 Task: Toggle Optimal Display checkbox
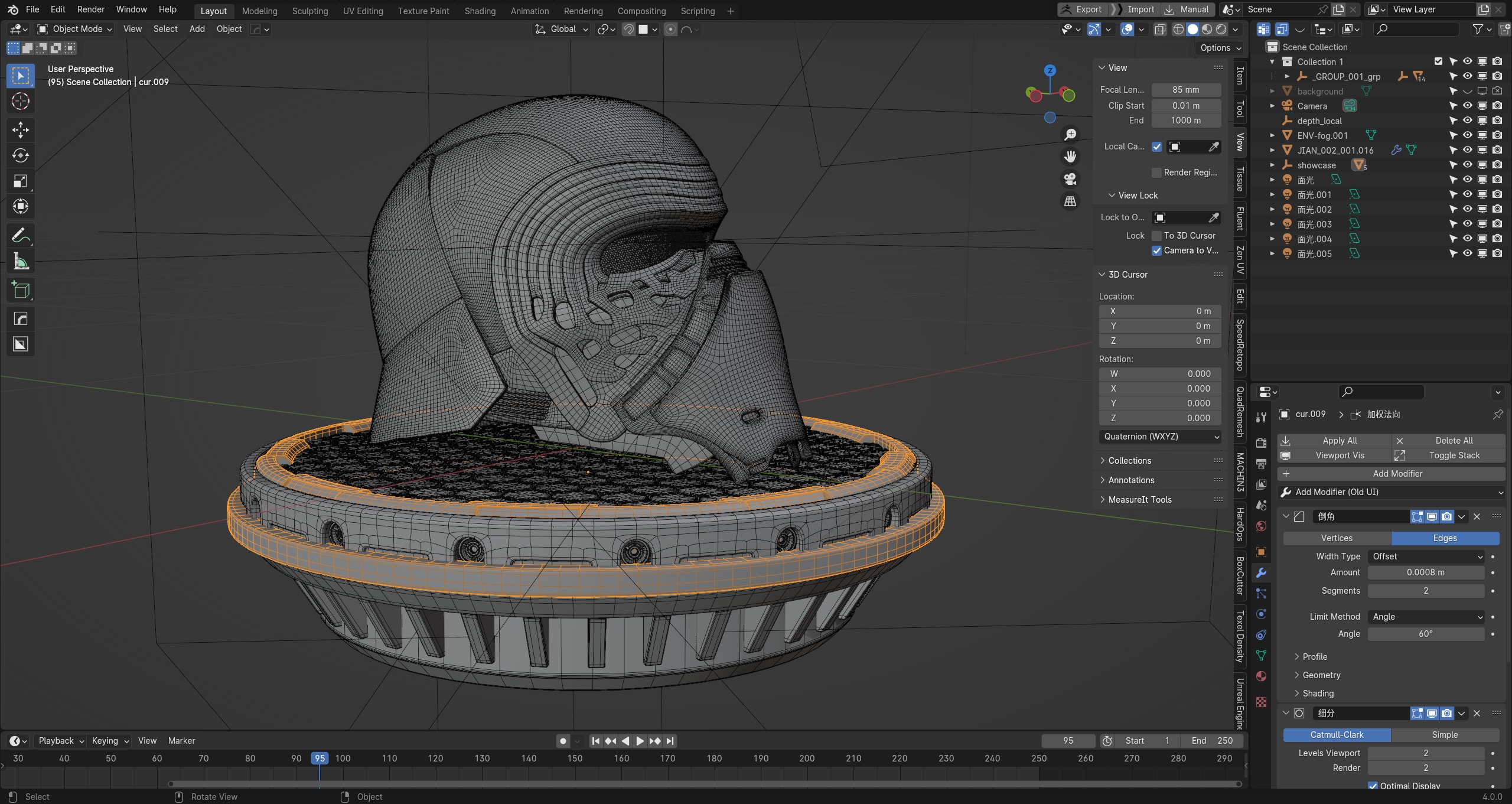tap(1373, 786)
